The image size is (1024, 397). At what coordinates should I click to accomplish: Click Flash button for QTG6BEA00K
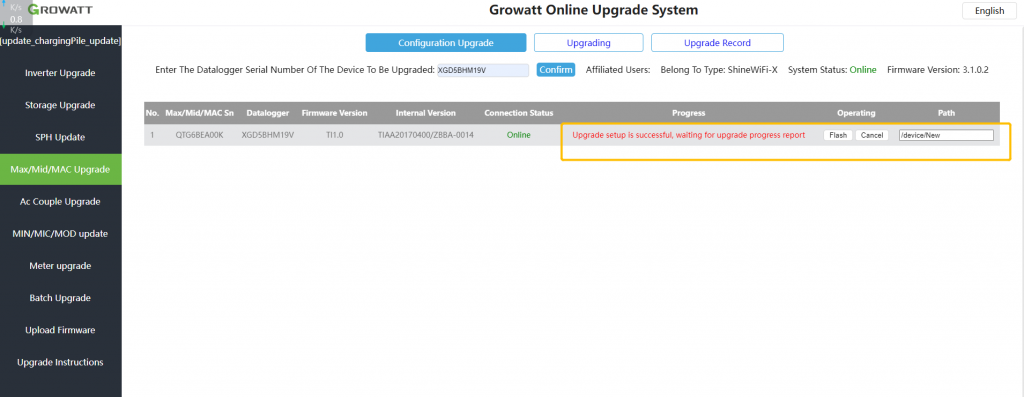pos(838,135)
